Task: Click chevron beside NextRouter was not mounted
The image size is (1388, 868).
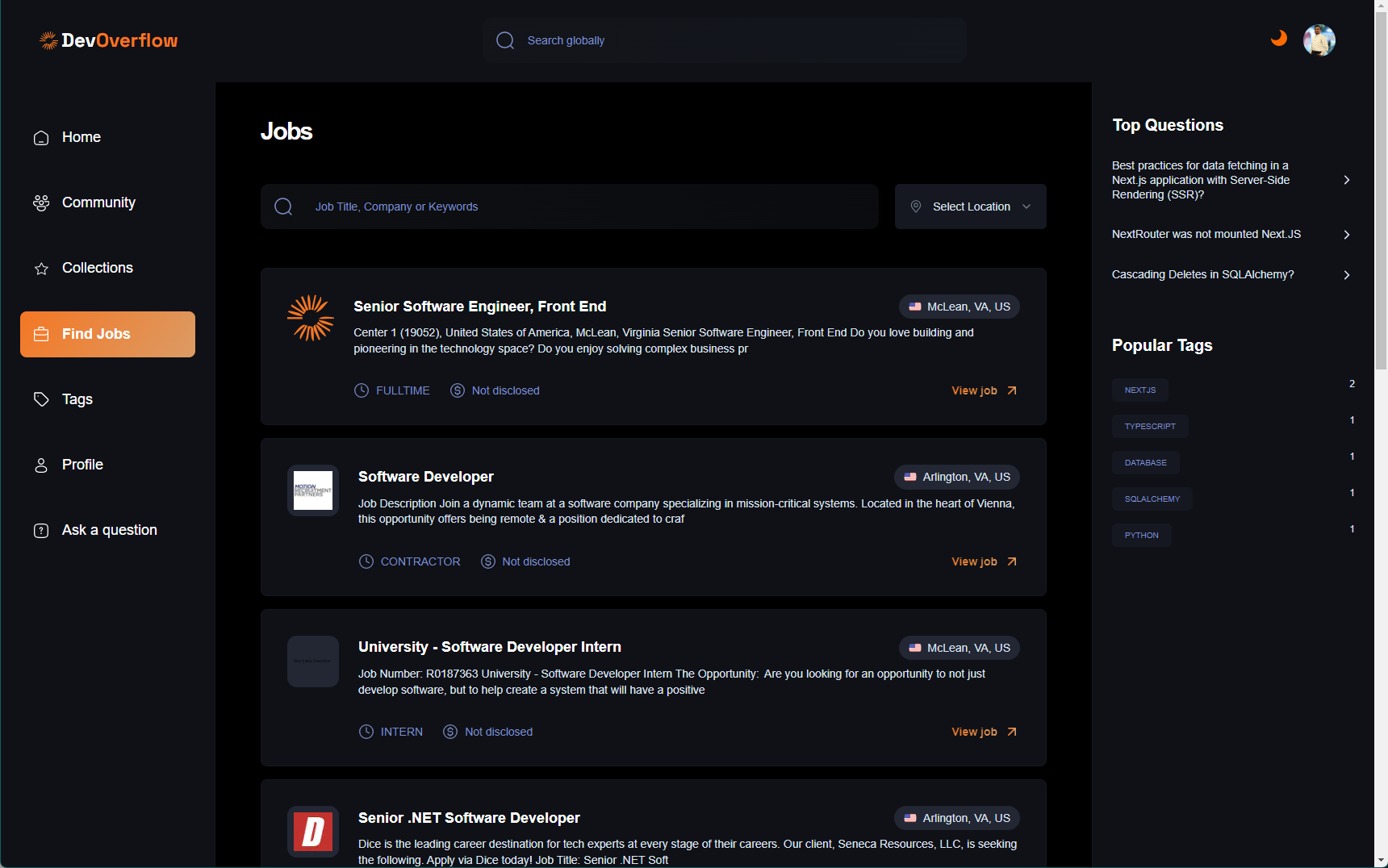Action: [x=1347, y=235]
